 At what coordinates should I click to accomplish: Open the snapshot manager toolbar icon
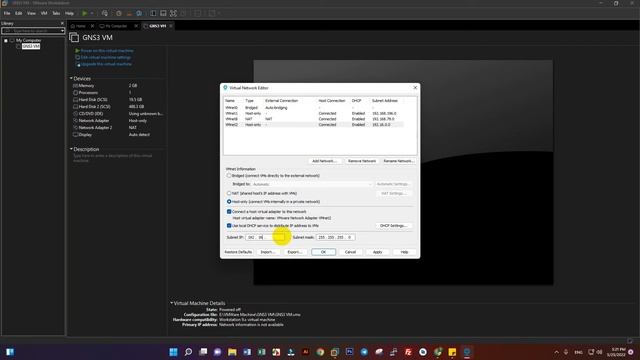point(139,13)
